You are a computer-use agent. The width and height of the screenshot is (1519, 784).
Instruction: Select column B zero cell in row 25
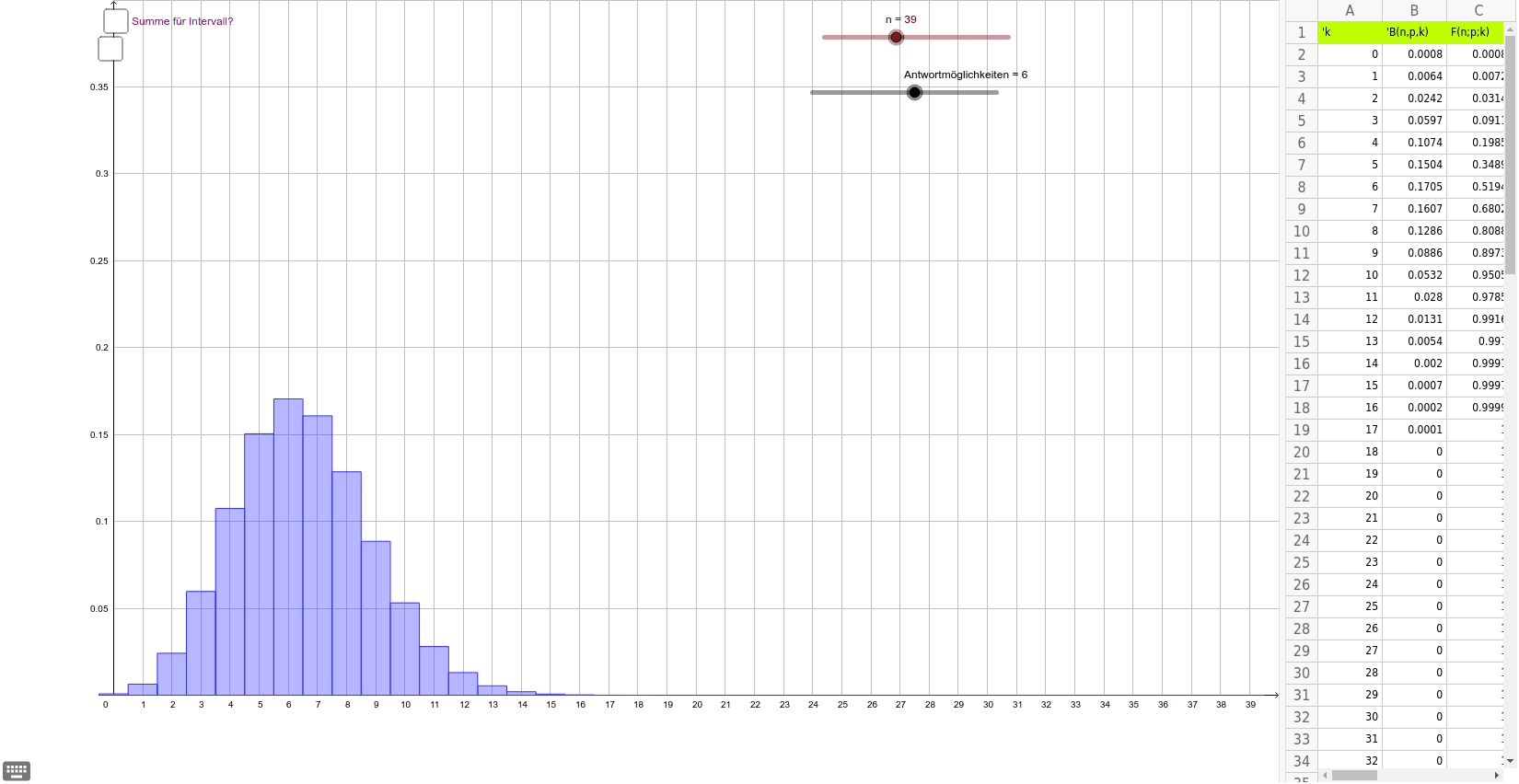pos(1414,562)
